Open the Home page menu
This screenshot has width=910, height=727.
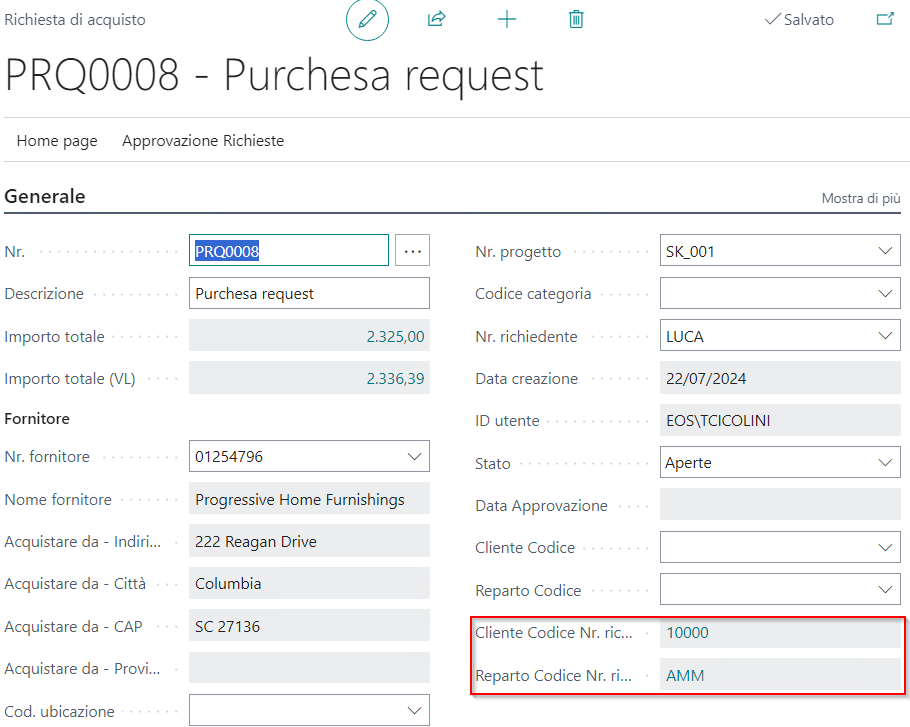point(57,140)
